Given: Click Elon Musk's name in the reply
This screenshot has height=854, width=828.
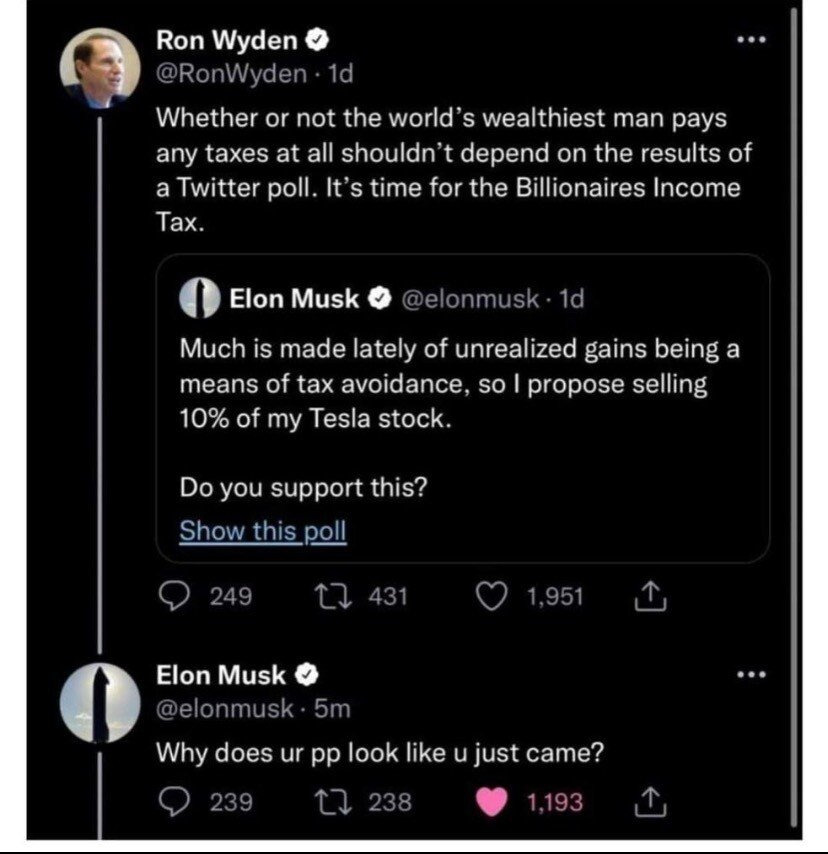Looking at the screenshot, I should pyautogui.click(x=222, y=675).
